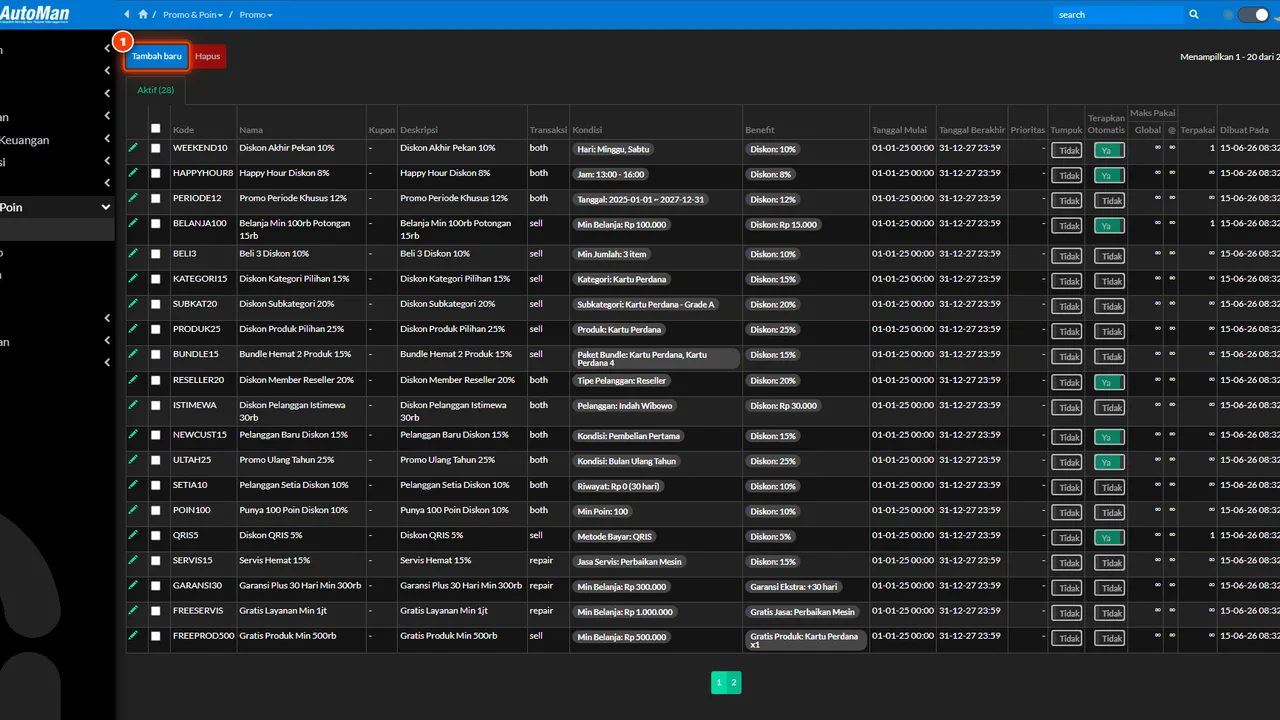Check the BUNDLE15 row checkbox
The height and width of the screenshot is (720, 1280).
point(155,354)
